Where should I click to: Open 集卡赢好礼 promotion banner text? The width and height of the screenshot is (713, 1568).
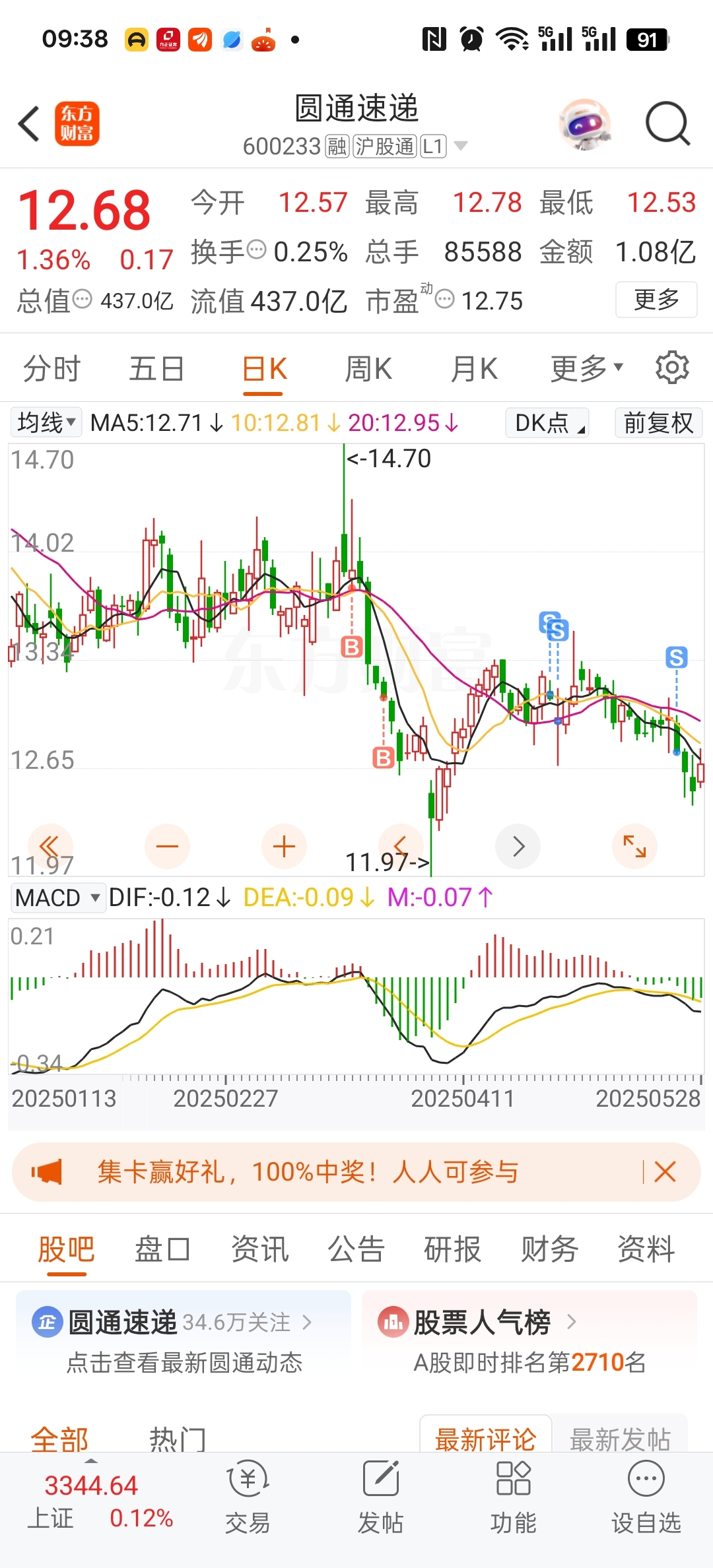pos(308,1172)
